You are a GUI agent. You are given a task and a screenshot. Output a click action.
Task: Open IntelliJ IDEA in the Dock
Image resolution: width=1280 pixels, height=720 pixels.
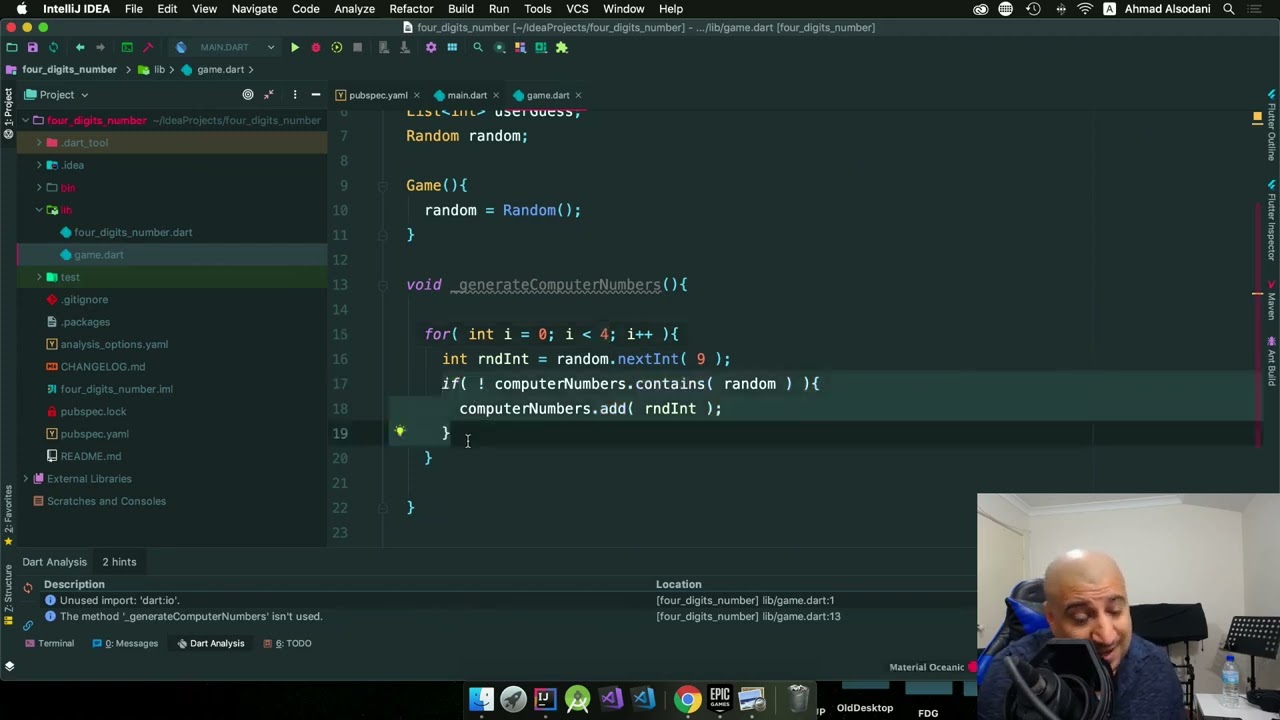pyautogui.click(x=545, y=699)
